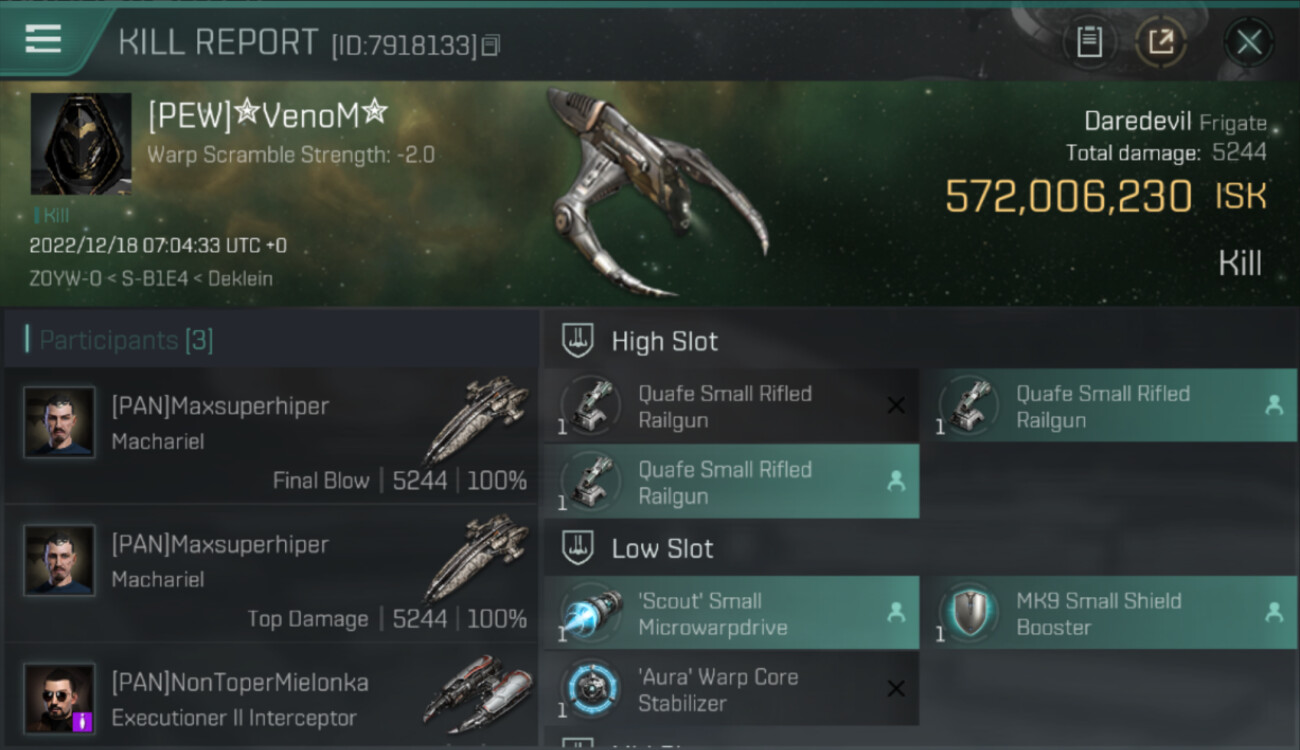View the victim's hooded portrait thumbnail

[80, 144]
